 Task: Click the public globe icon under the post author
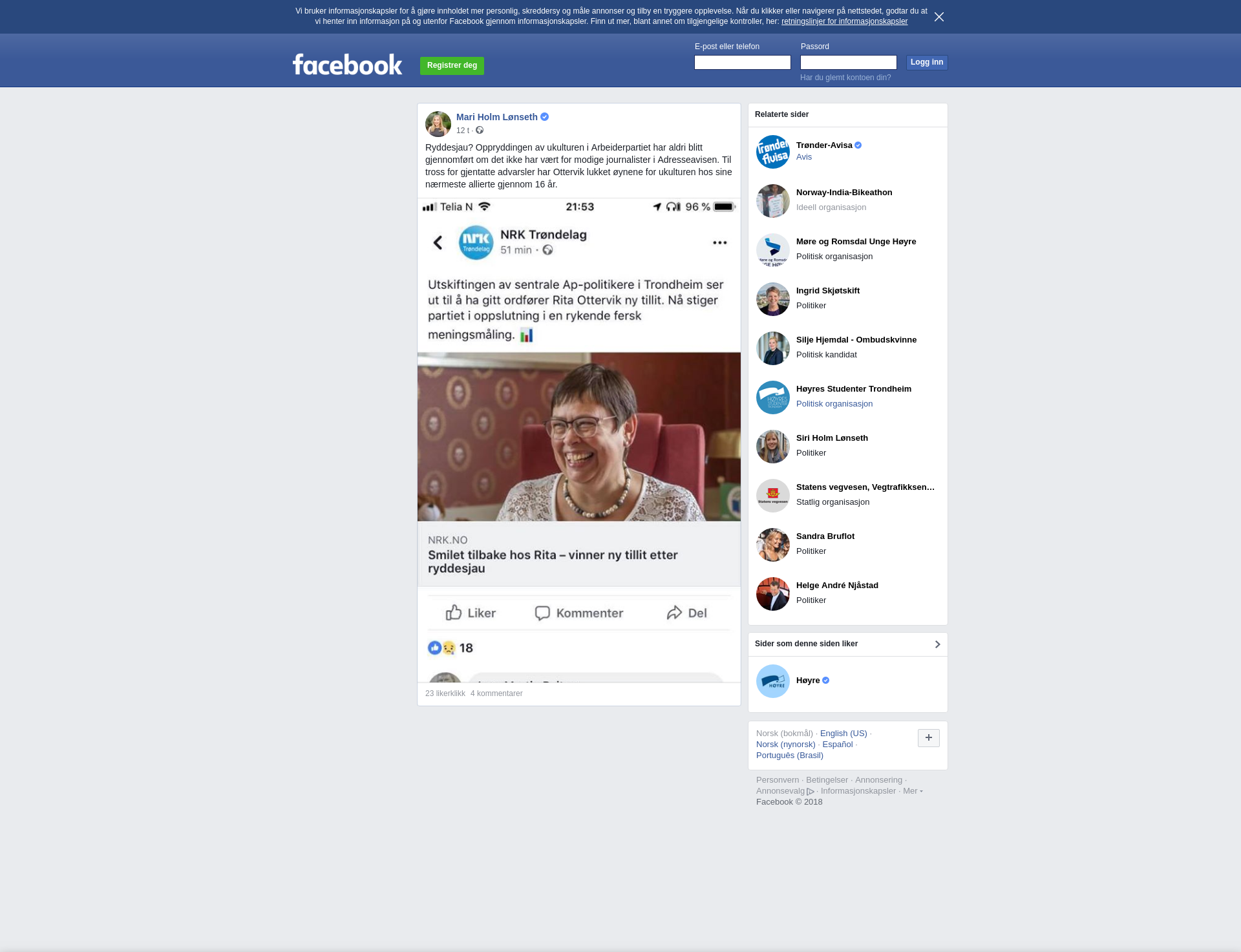tap(480, 131)
